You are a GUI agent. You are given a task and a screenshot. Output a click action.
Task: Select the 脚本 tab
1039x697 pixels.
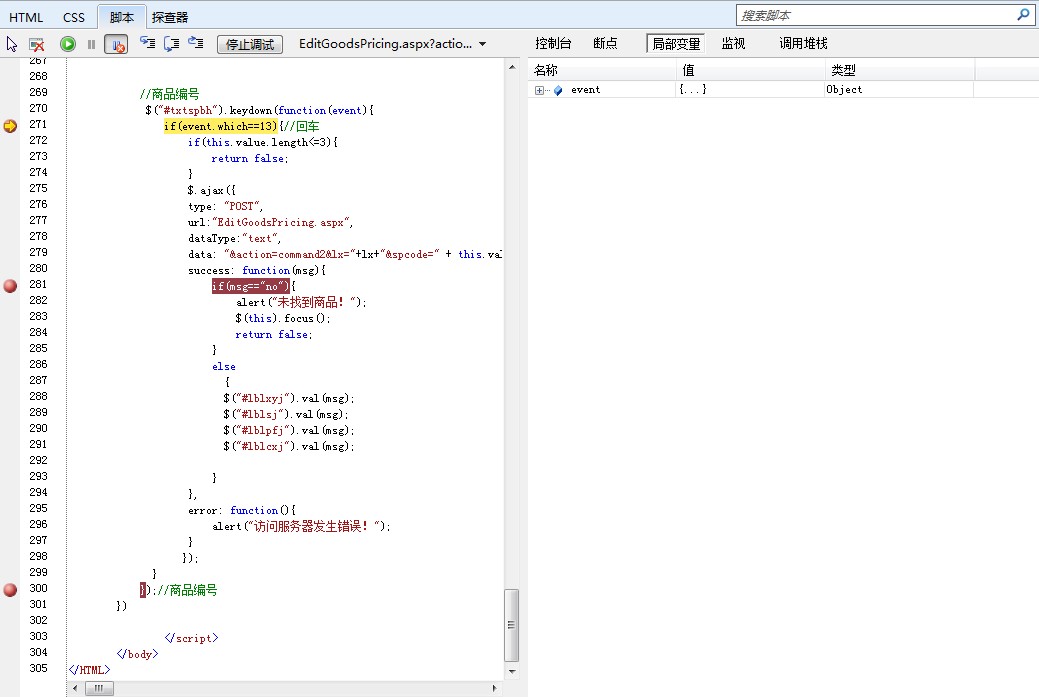click(122, 17)
